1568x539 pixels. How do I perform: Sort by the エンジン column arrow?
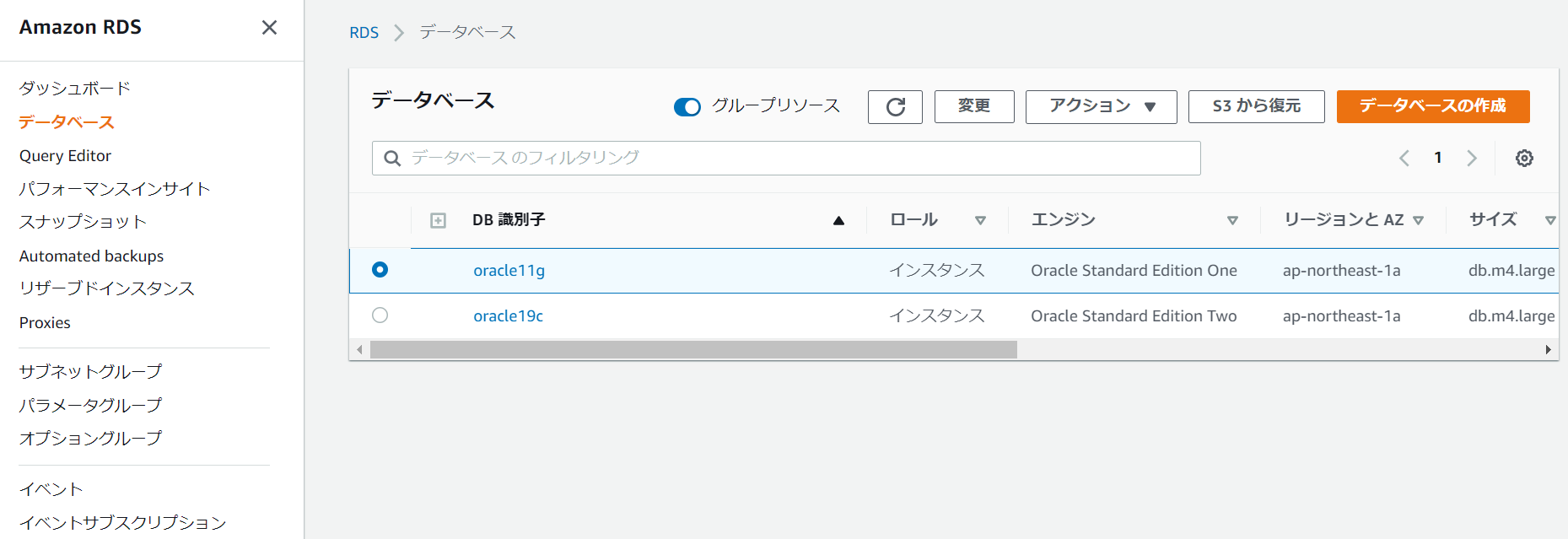pyautogui.click(x=1232, y=220)
